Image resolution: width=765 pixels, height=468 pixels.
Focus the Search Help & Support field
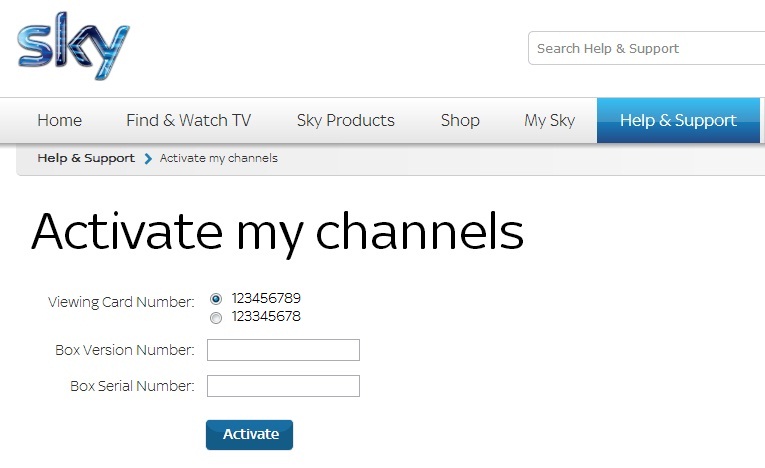tap(646, 48)
